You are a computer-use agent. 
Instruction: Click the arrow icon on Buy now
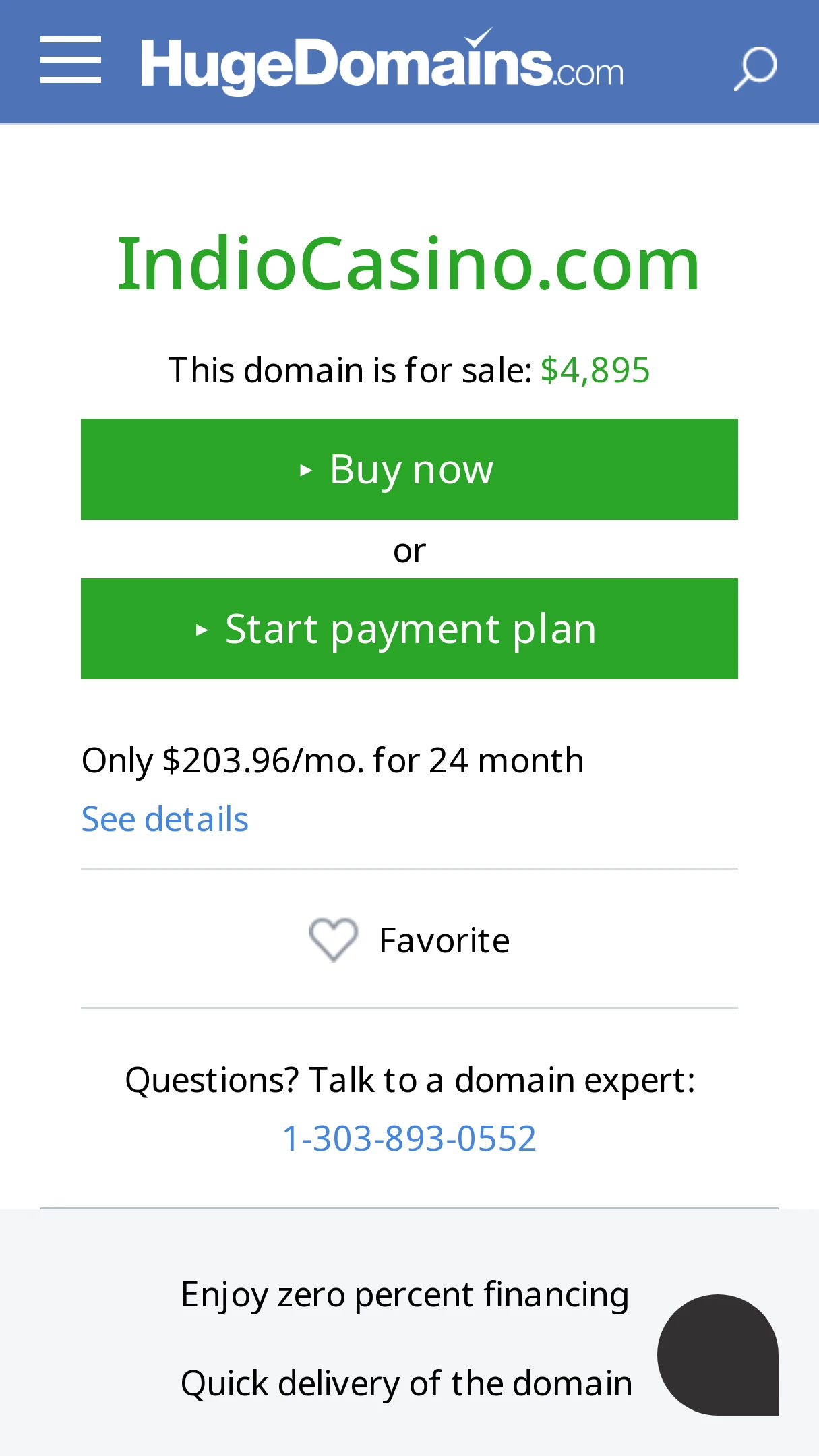305,470
